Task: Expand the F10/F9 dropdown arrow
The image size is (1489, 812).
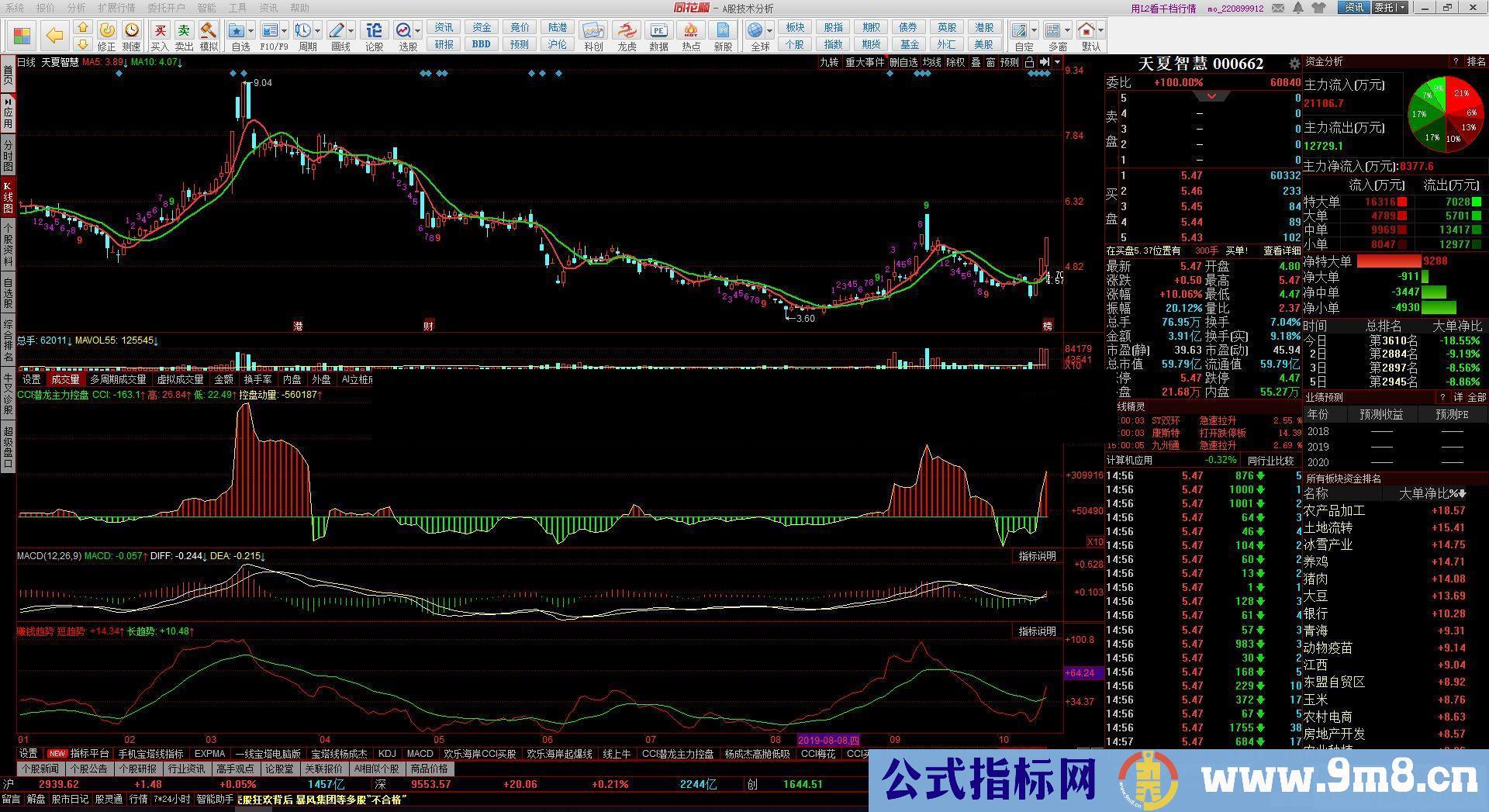Action: click(x=285, y=31)
